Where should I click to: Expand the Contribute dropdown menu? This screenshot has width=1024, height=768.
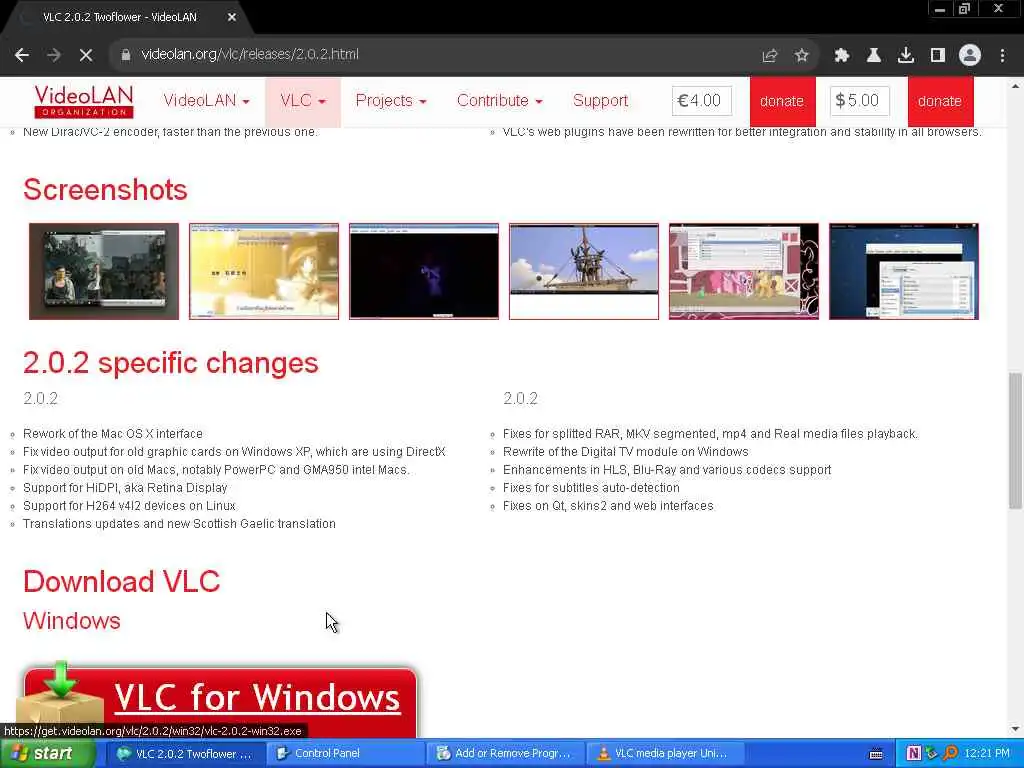(500, 101)
